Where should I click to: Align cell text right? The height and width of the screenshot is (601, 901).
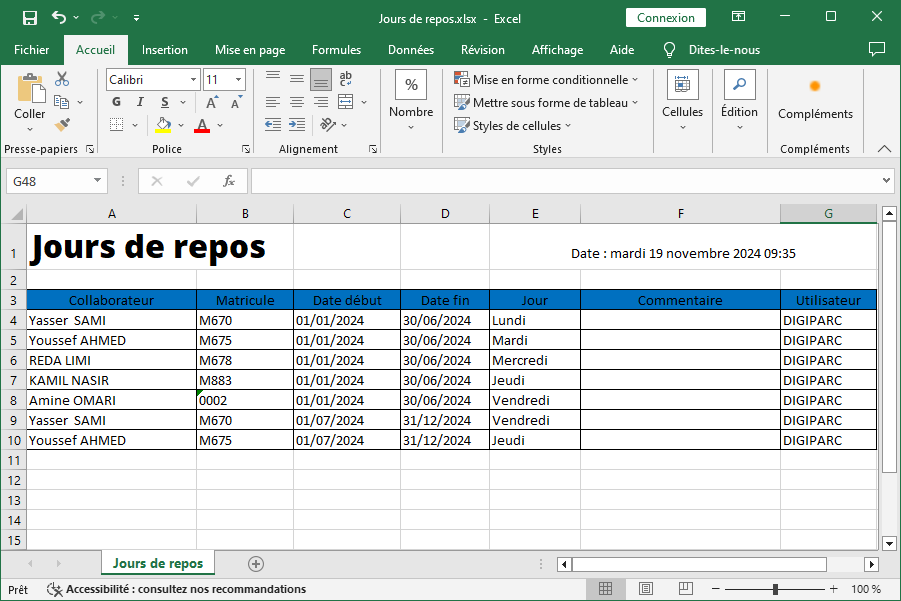pos(321,102)
